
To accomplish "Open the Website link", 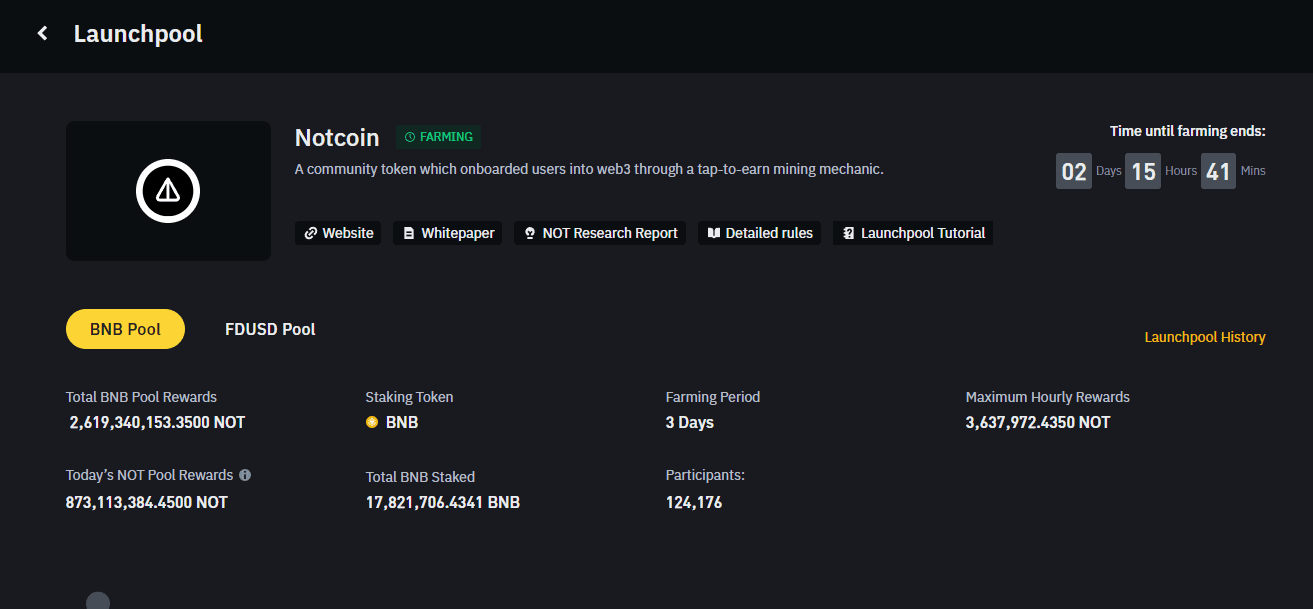I will click(x=338, y=233).
